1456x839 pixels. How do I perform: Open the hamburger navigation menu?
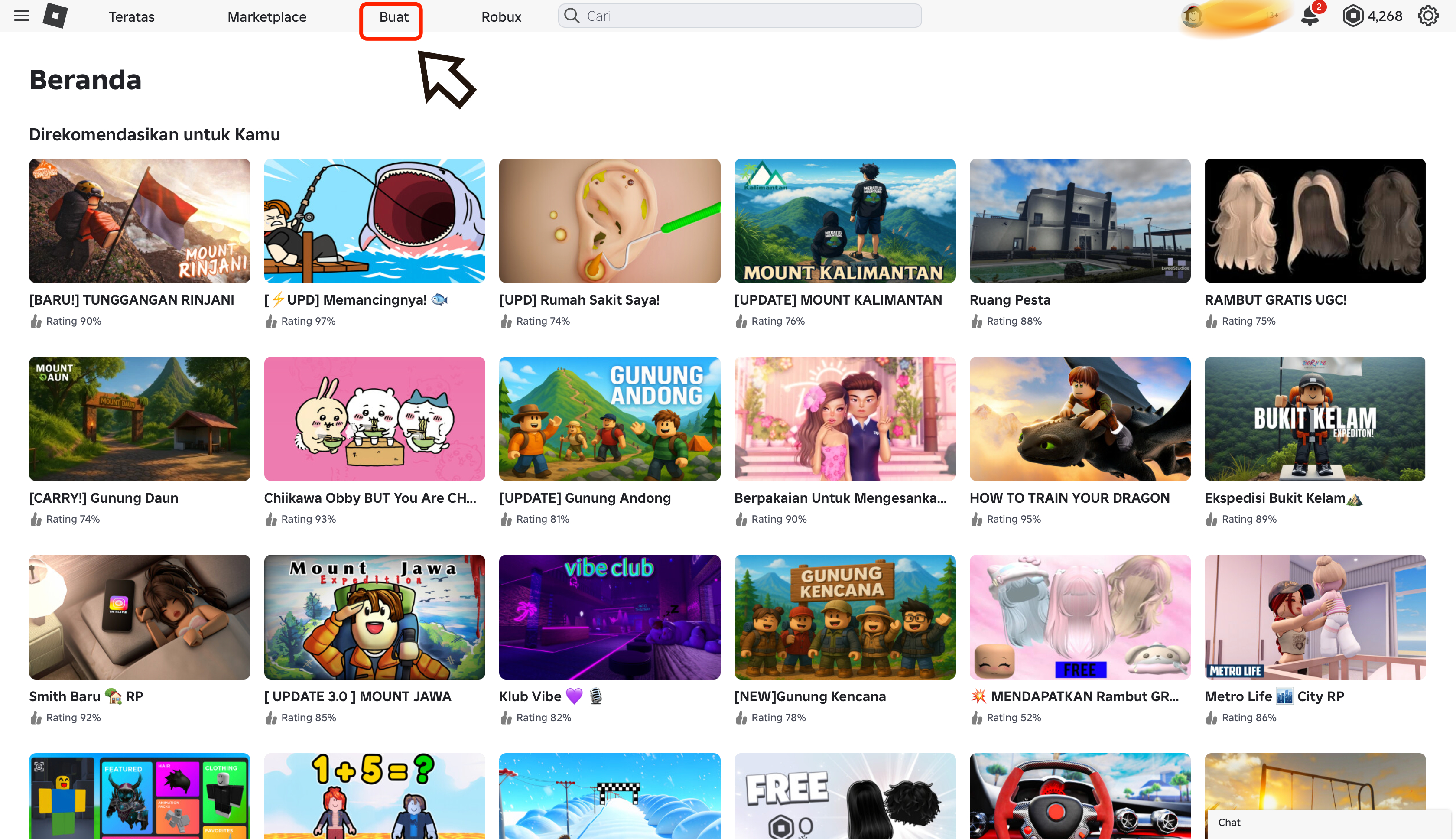coord(21,16)
